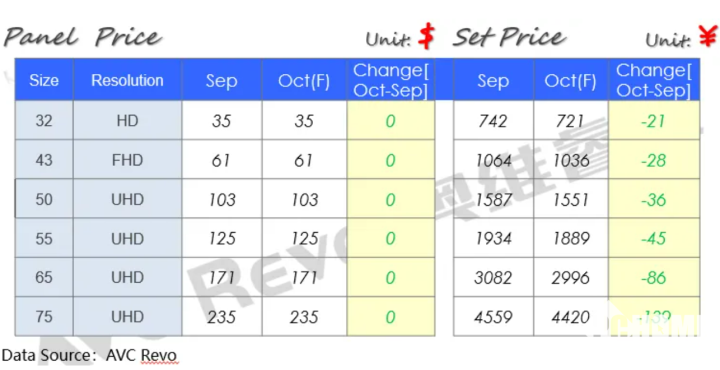
Task: Click set price change value -28
Action: tap(654, 160)
